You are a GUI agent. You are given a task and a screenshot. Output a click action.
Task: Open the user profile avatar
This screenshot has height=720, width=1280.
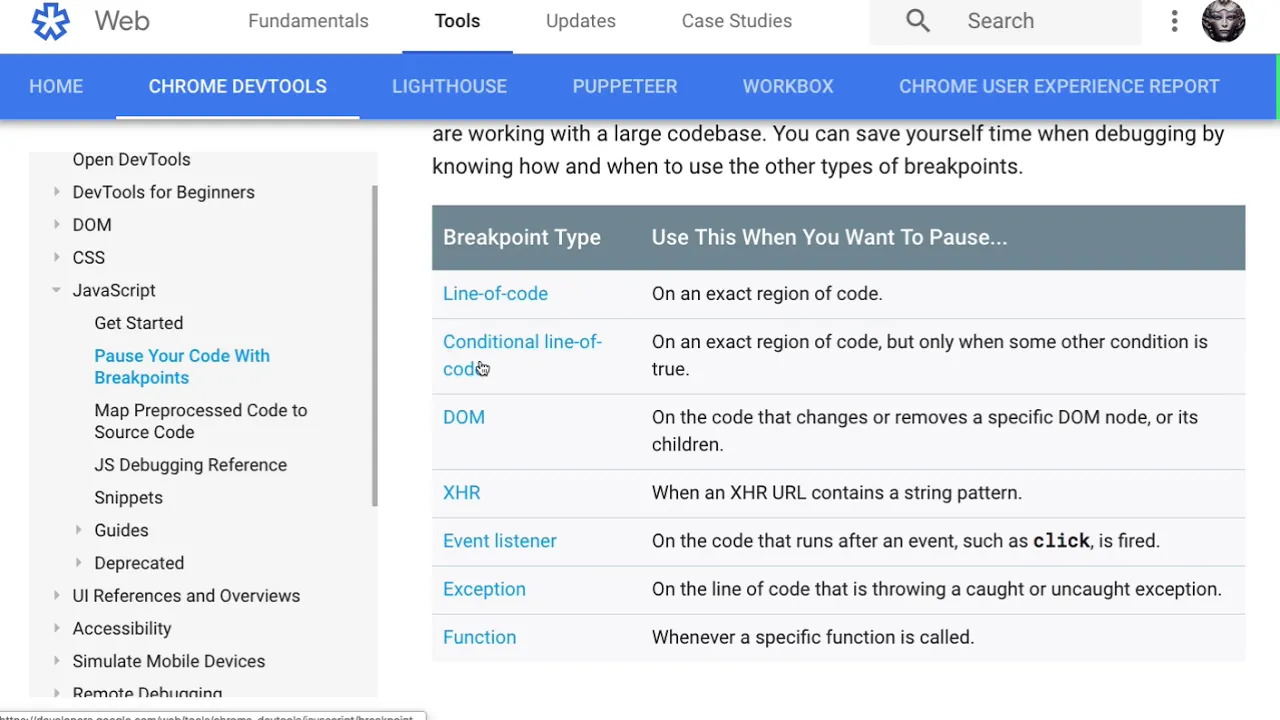pos(1223,21)
